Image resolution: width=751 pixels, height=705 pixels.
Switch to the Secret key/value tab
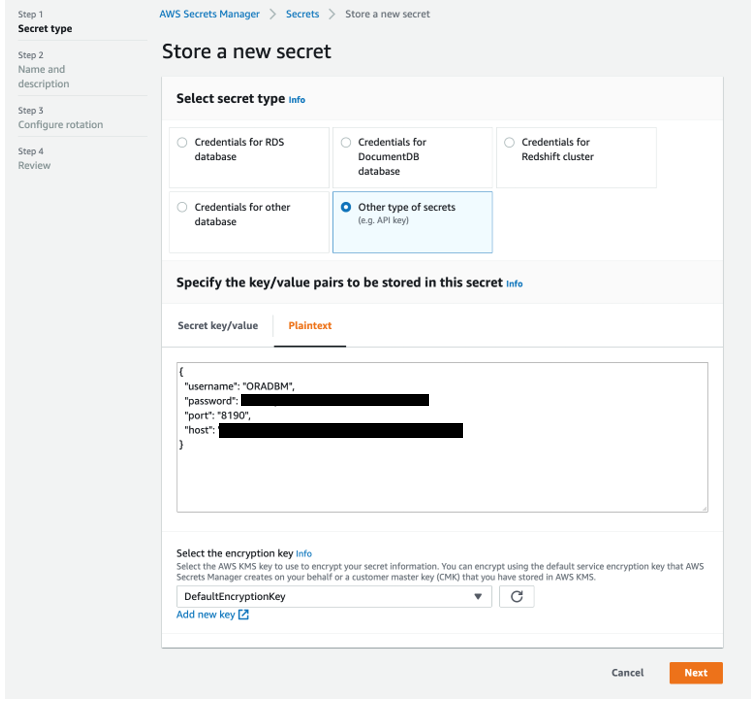217,326
